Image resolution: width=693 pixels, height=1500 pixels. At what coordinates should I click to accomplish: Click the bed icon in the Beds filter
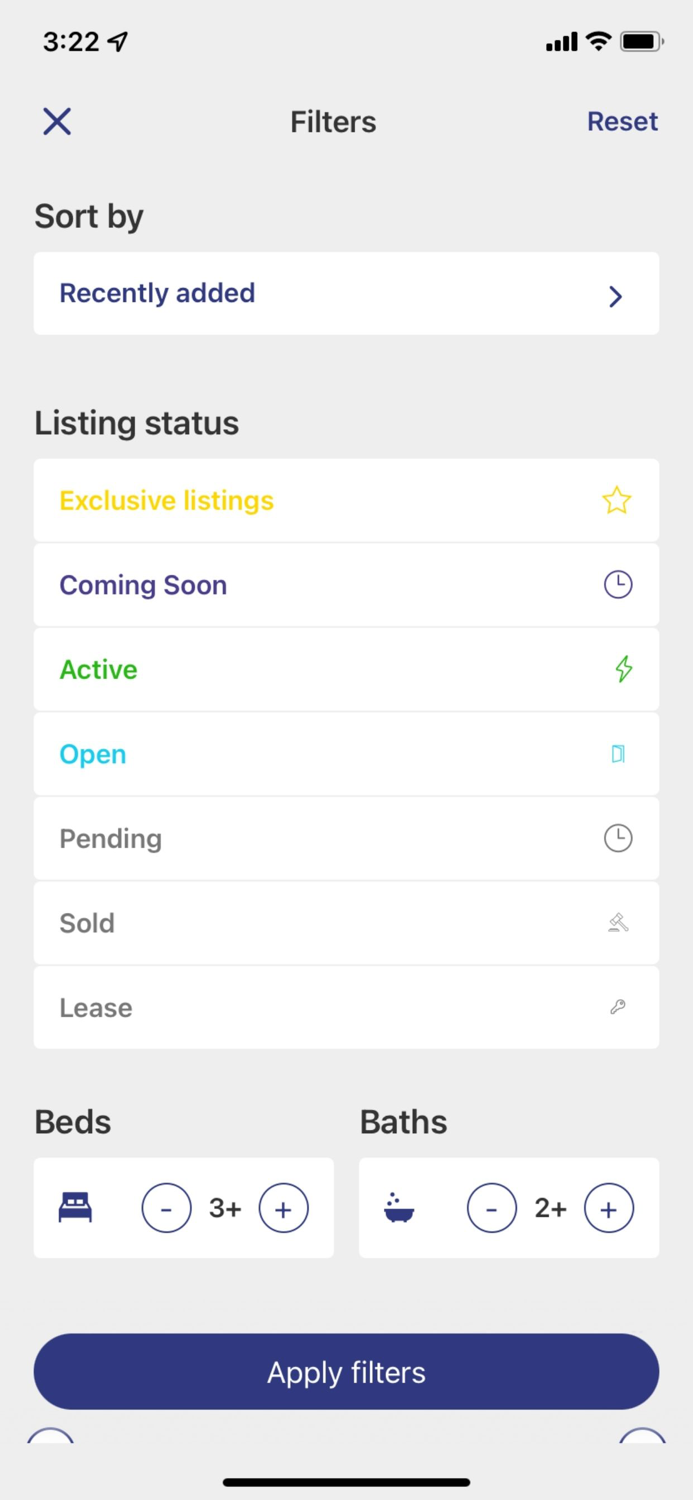pos(75,1207)
